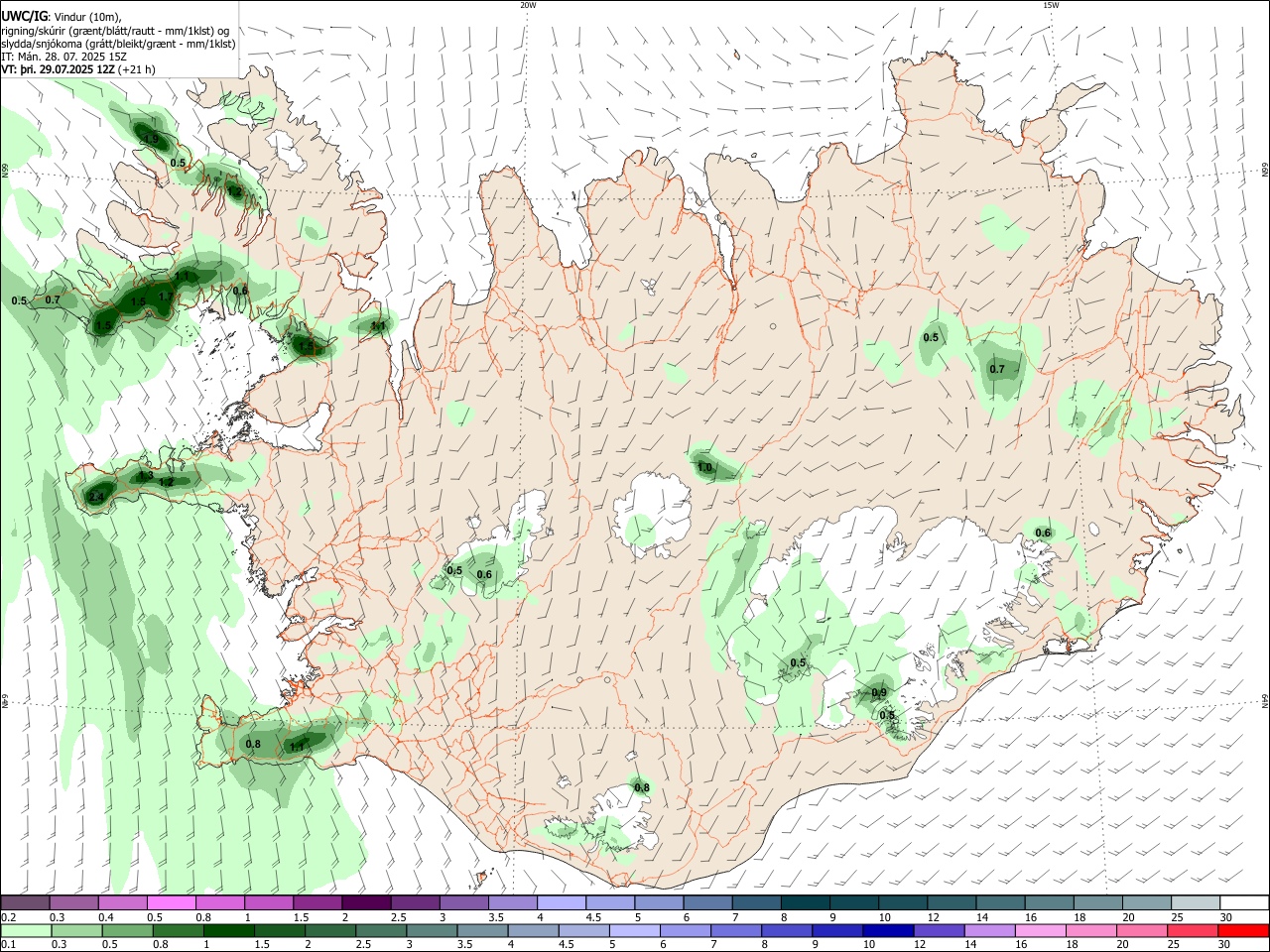
Task: Click the 64N latitude label on right edge
Action: pos(1265,700)
